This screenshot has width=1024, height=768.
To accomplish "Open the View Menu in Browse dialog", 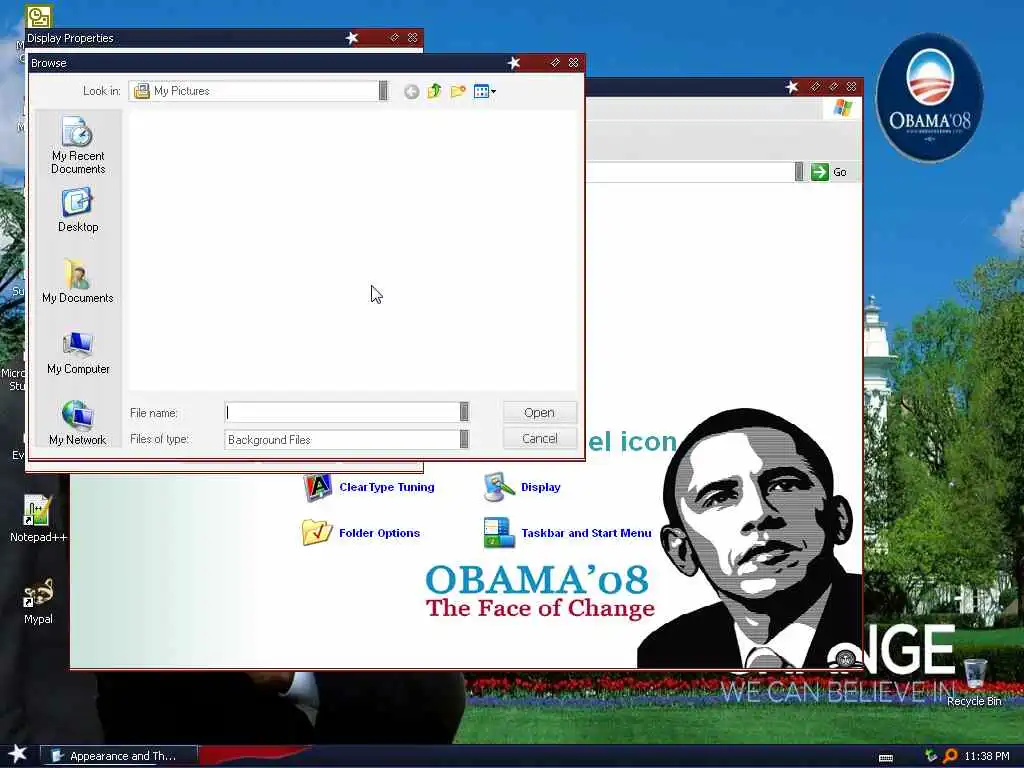I will point(485,91).
